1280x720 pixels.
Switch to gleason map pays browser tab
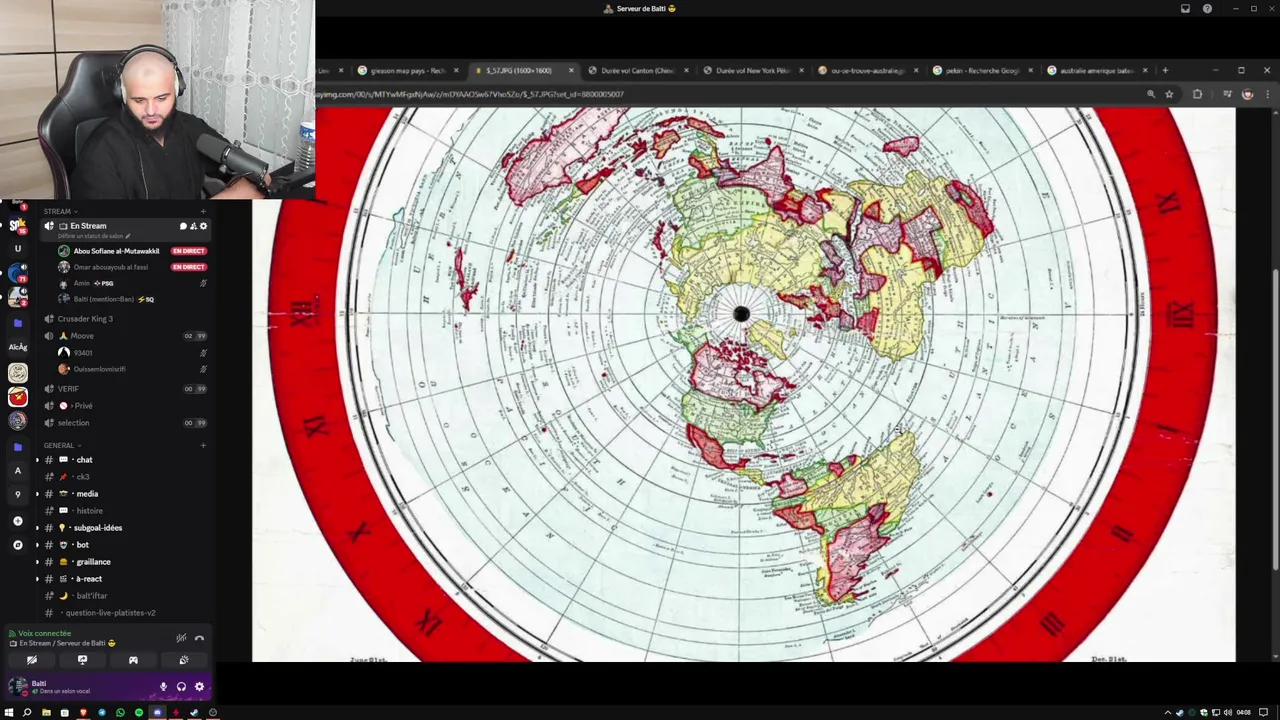pos(408,71)
